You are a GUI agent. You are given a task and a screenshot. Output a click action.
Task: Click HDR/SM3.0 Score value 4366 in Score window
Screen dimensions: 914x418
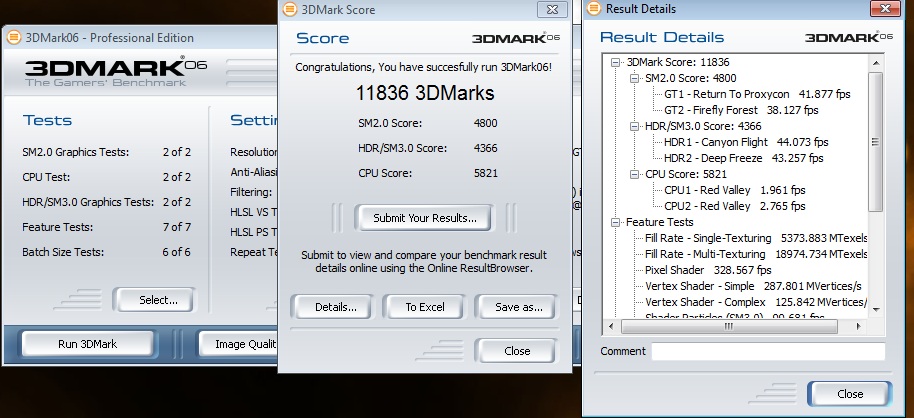(486, 148)
